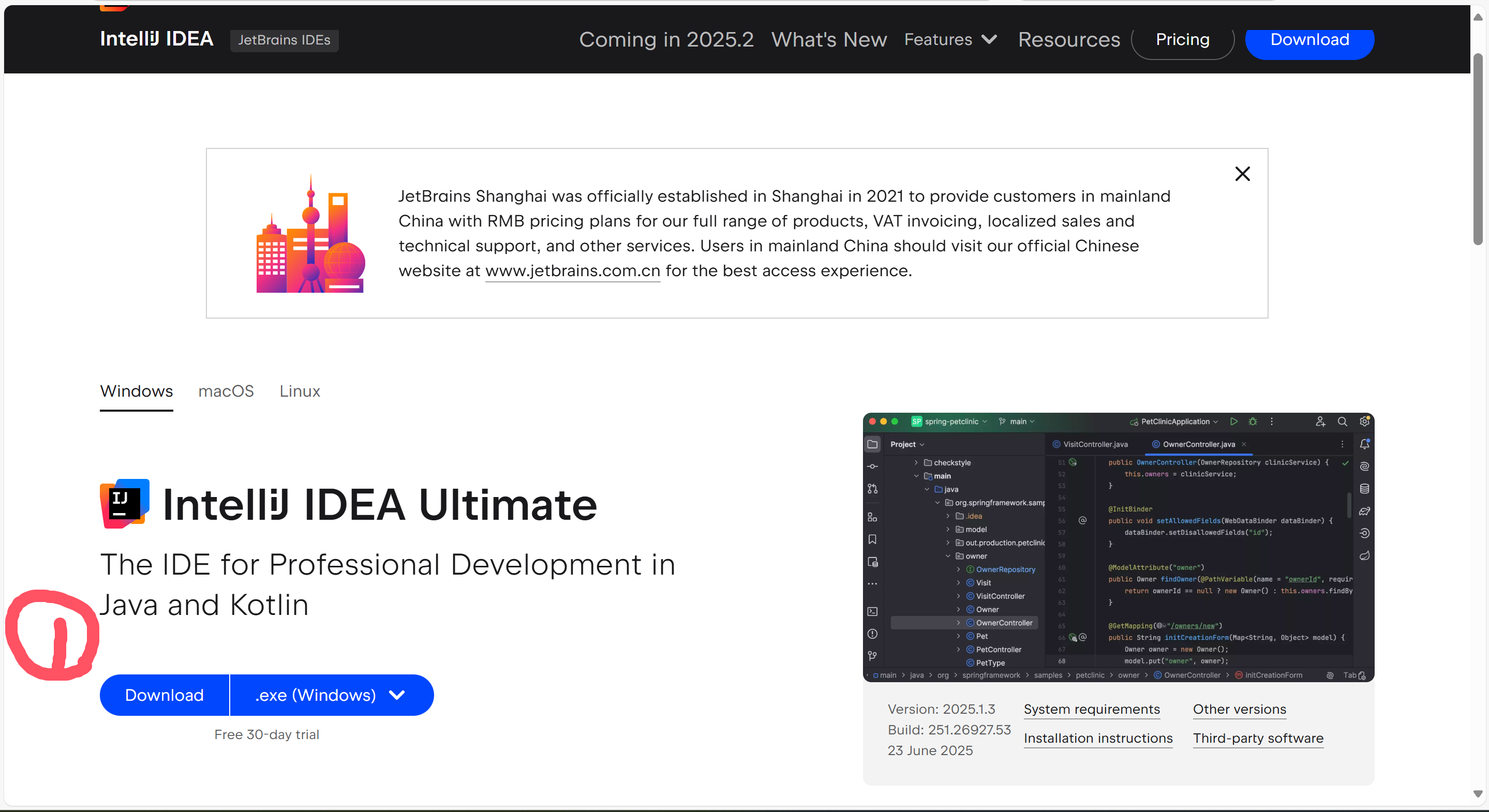Switch to the Linux tab
The image size is (1489, 812).
click(x=300, y=392)
